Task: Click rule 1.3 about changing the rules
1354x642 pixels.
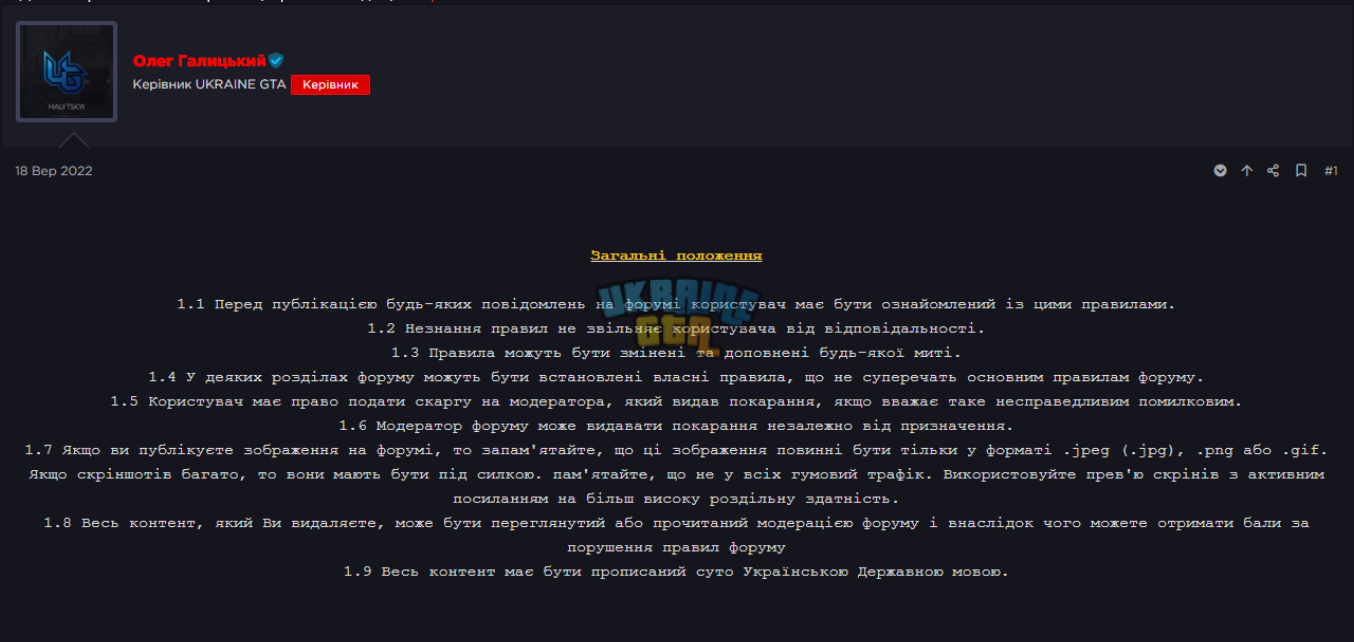Action: click(x=676, y=353)
